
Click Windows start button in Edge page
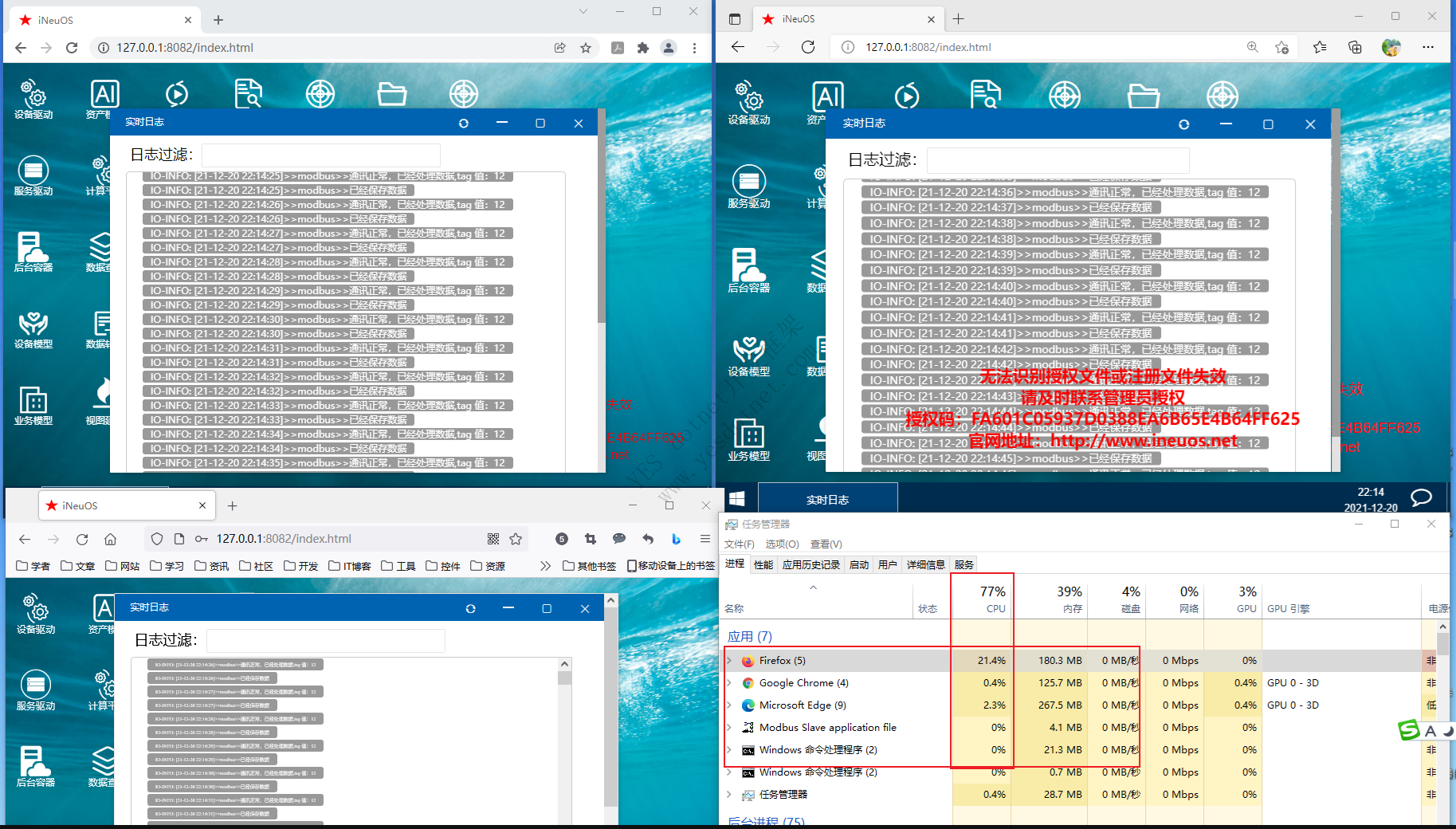click(737, 499)
